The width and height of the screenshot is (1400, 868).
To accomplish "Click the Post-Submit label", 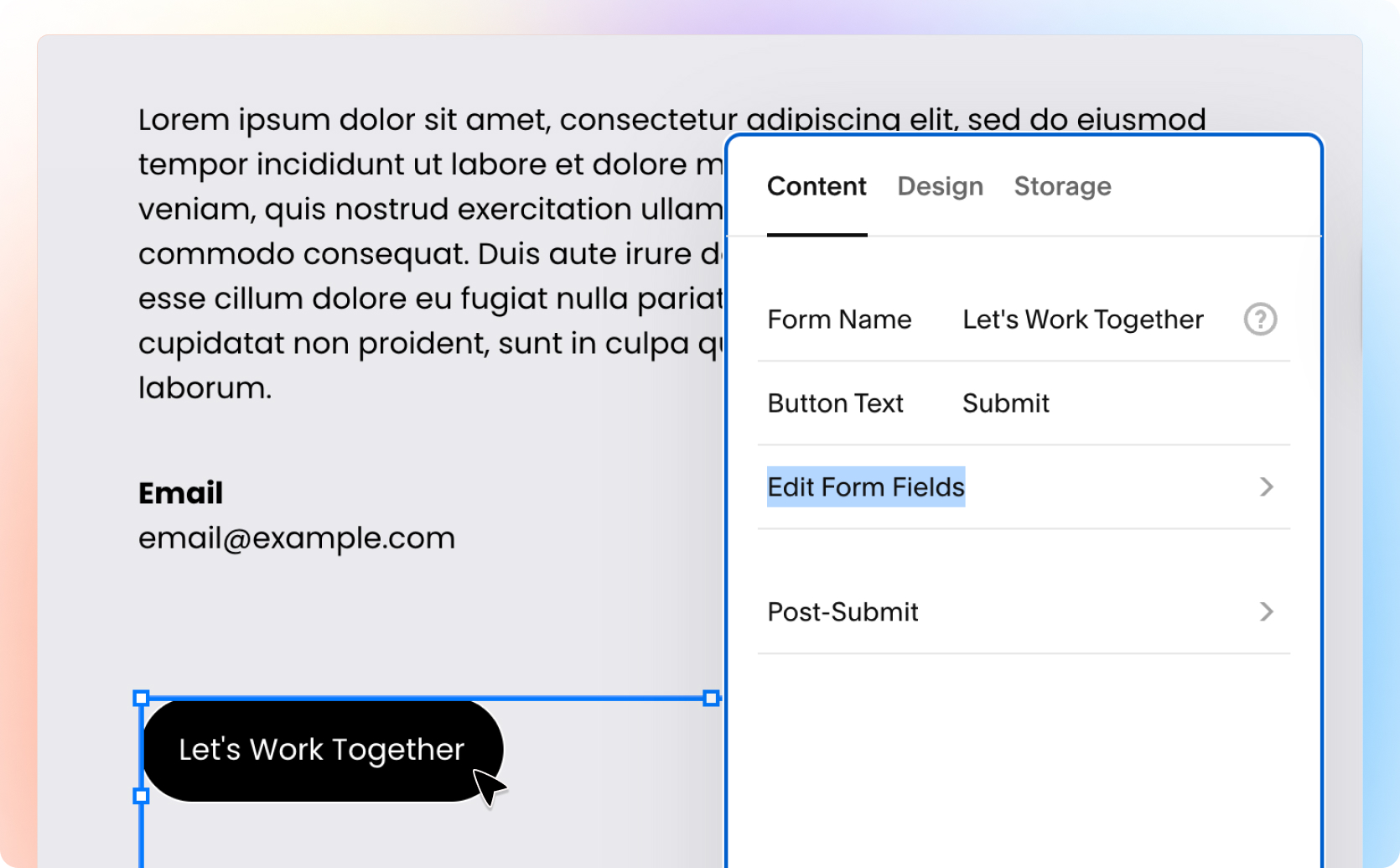I will coord(843,612).
